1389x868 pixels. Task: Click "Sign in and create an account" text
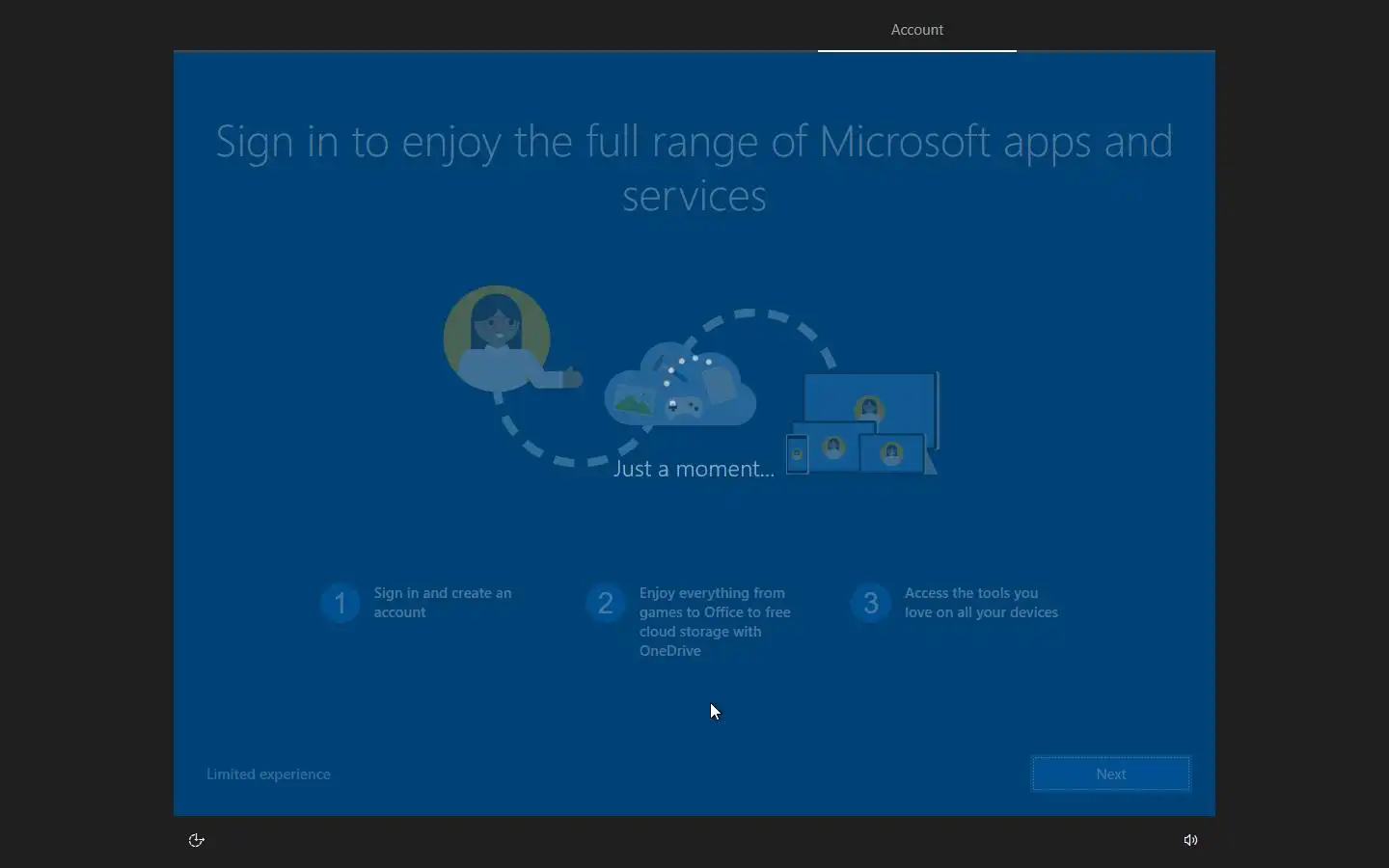coord(443,603)
